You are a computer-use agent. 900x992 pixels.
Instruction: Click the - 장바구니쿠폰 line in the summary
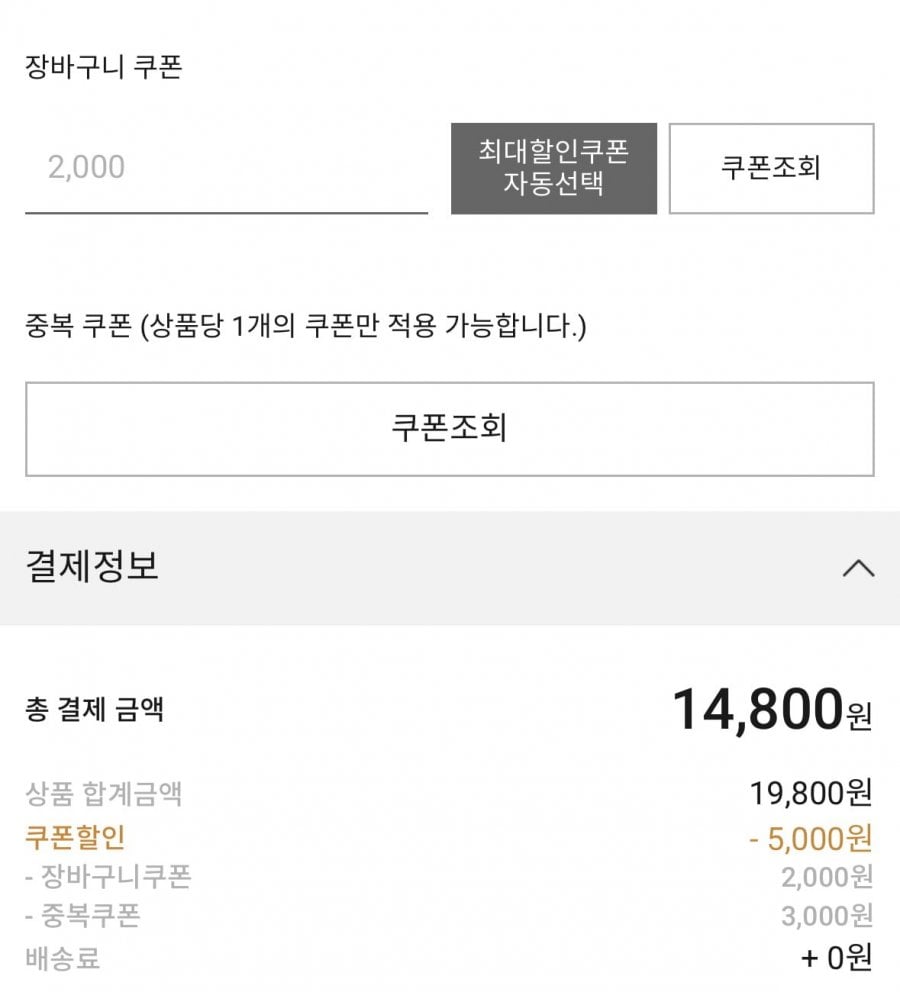(108, 878)
